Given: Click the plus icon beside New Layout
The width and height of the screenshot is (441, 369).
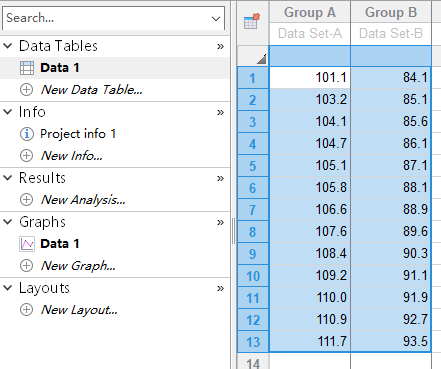Looking at the screenshot, I should pos(27,310).
